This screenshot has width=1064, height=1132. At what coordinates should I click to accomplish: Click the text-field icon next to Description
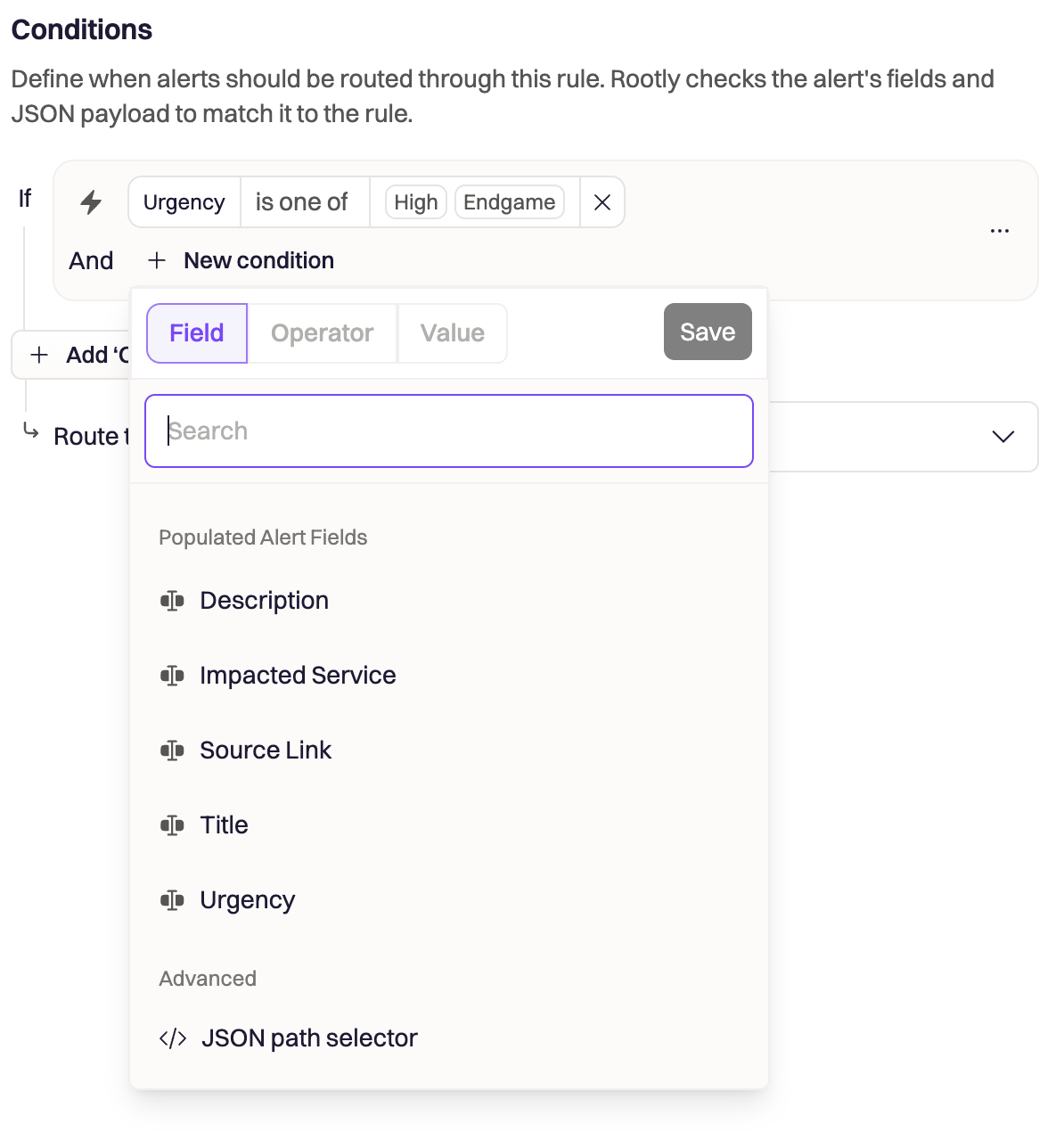[x=172, y=601]
